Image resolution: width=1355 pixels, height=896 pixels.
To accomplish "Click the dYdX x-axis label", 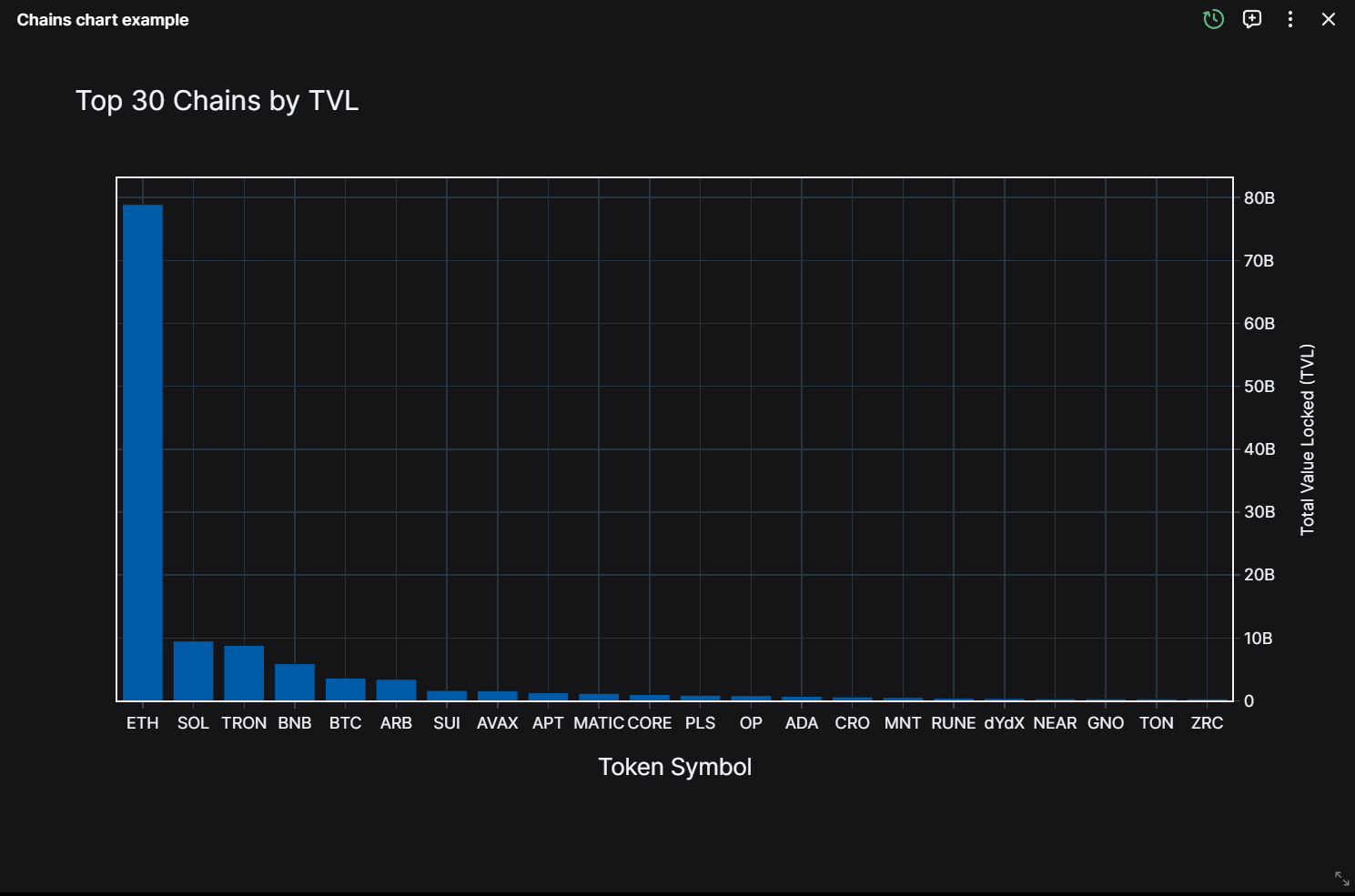I will pyautogui.click(x=1005, y=723).
